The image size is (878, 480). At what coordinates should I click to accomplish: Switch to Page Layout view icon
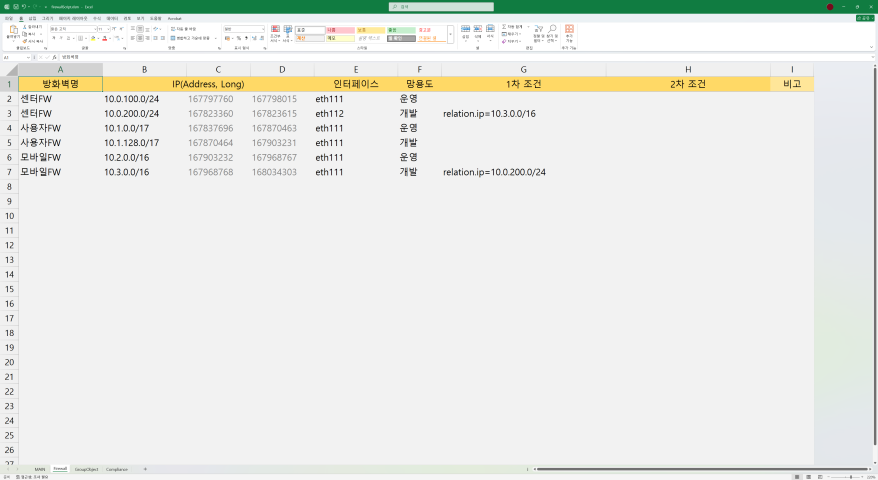coord(808,477)
